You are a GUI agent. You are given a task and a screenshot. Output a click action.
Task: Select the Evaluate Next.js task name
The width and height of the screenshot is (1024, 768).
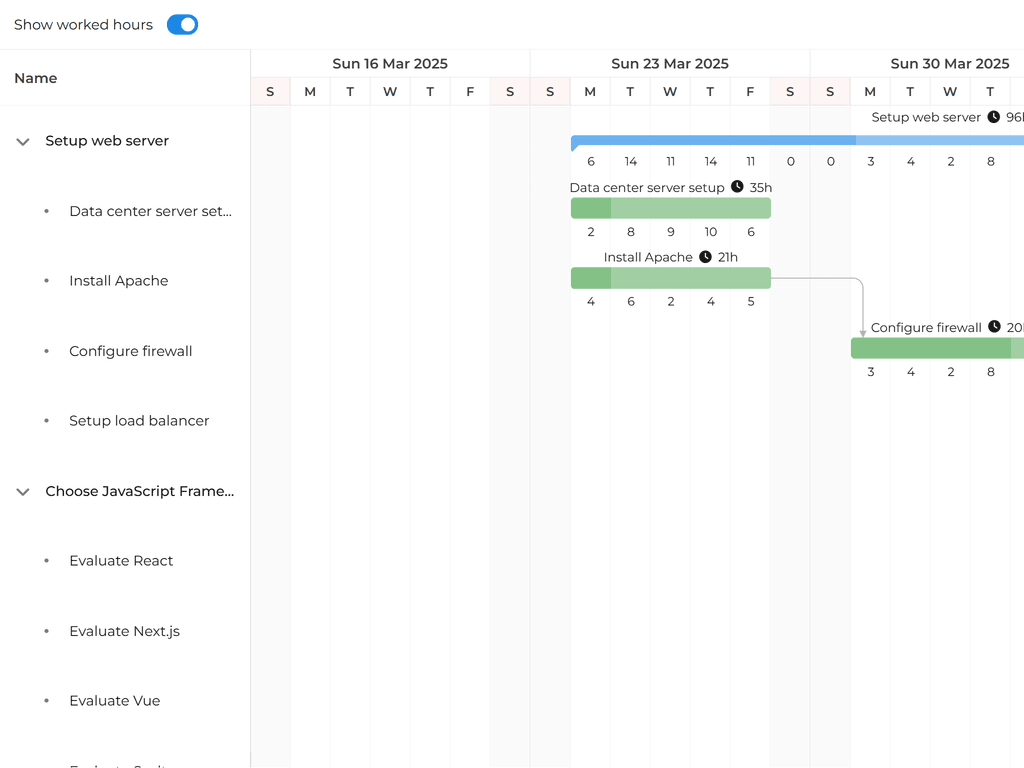coord(124,631)
